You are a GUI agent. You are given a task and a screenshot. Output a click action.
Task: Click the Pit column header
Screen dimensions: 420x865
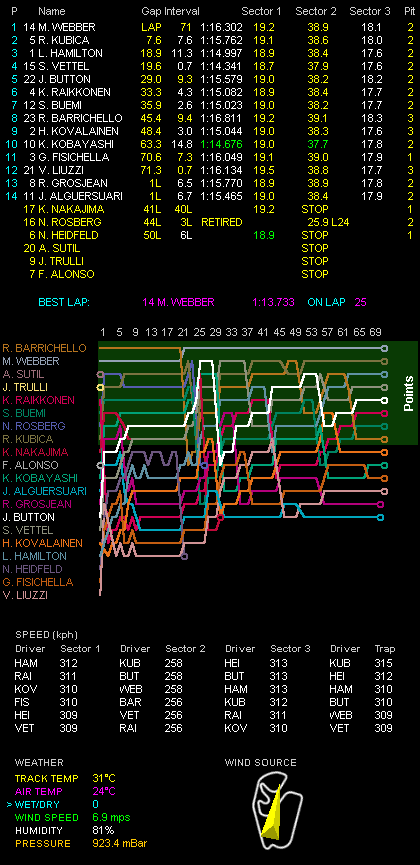(x=409, y=11)
